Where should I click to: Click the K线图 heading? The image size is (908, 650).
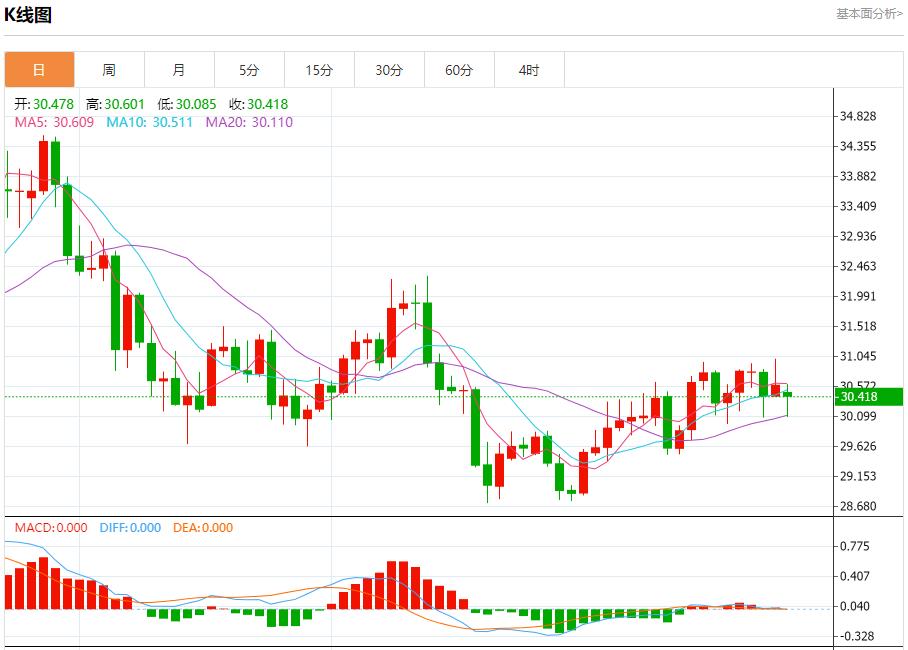coord(29,15)
